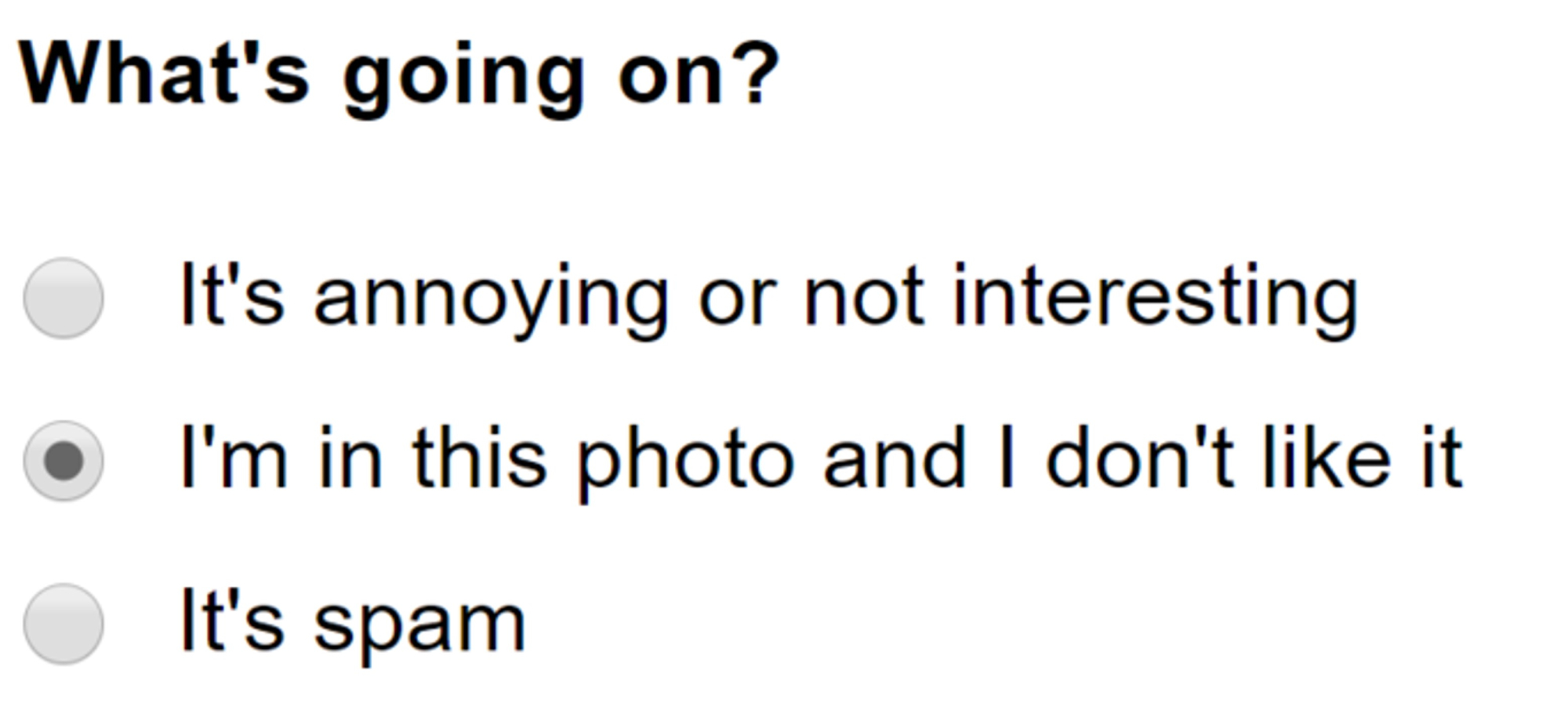The image size is (1568, 721).
Task: Click the "What's going on?" heading
Action: (398, 75)
